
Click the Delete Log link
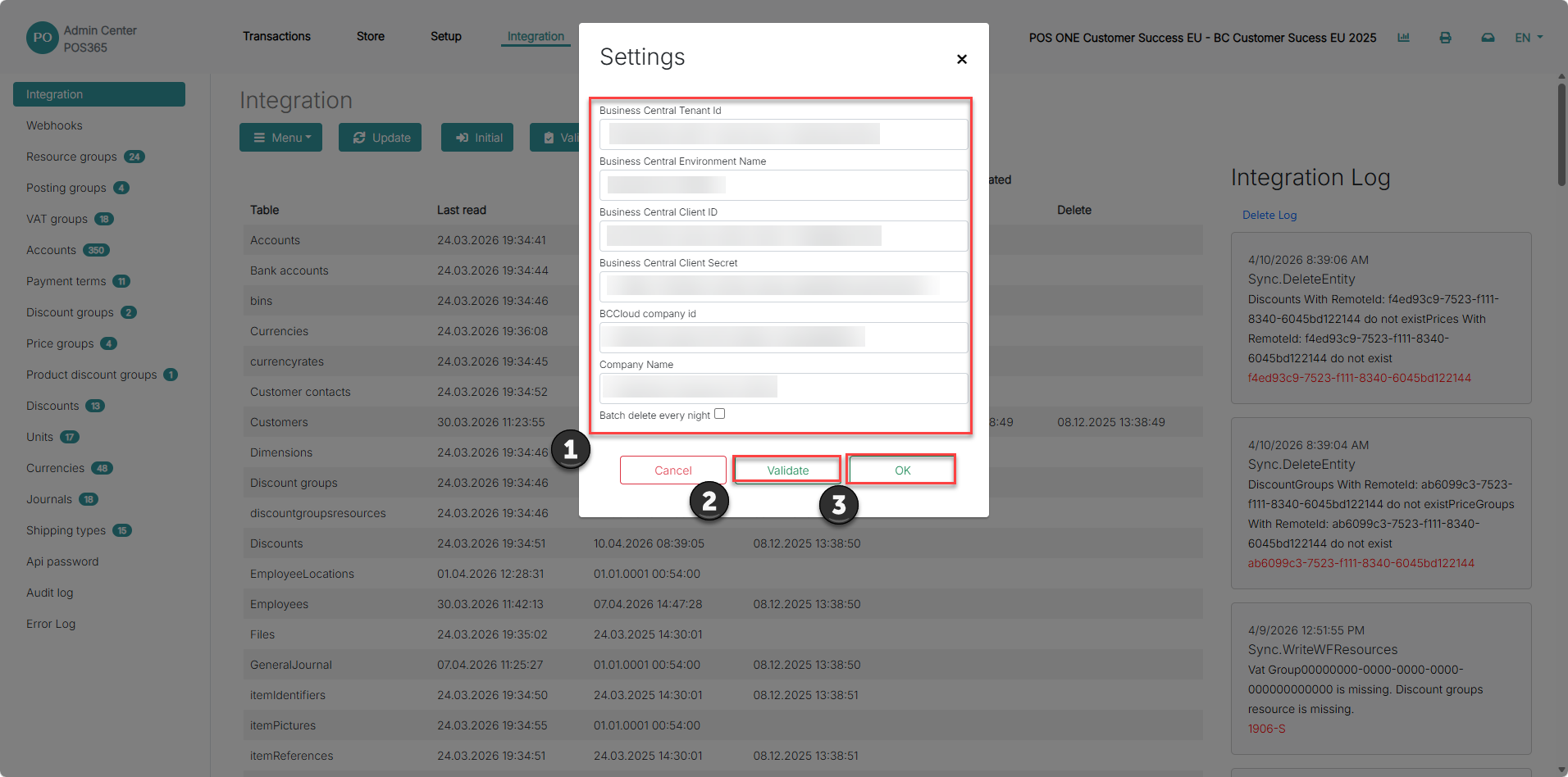click(1269, 215)
